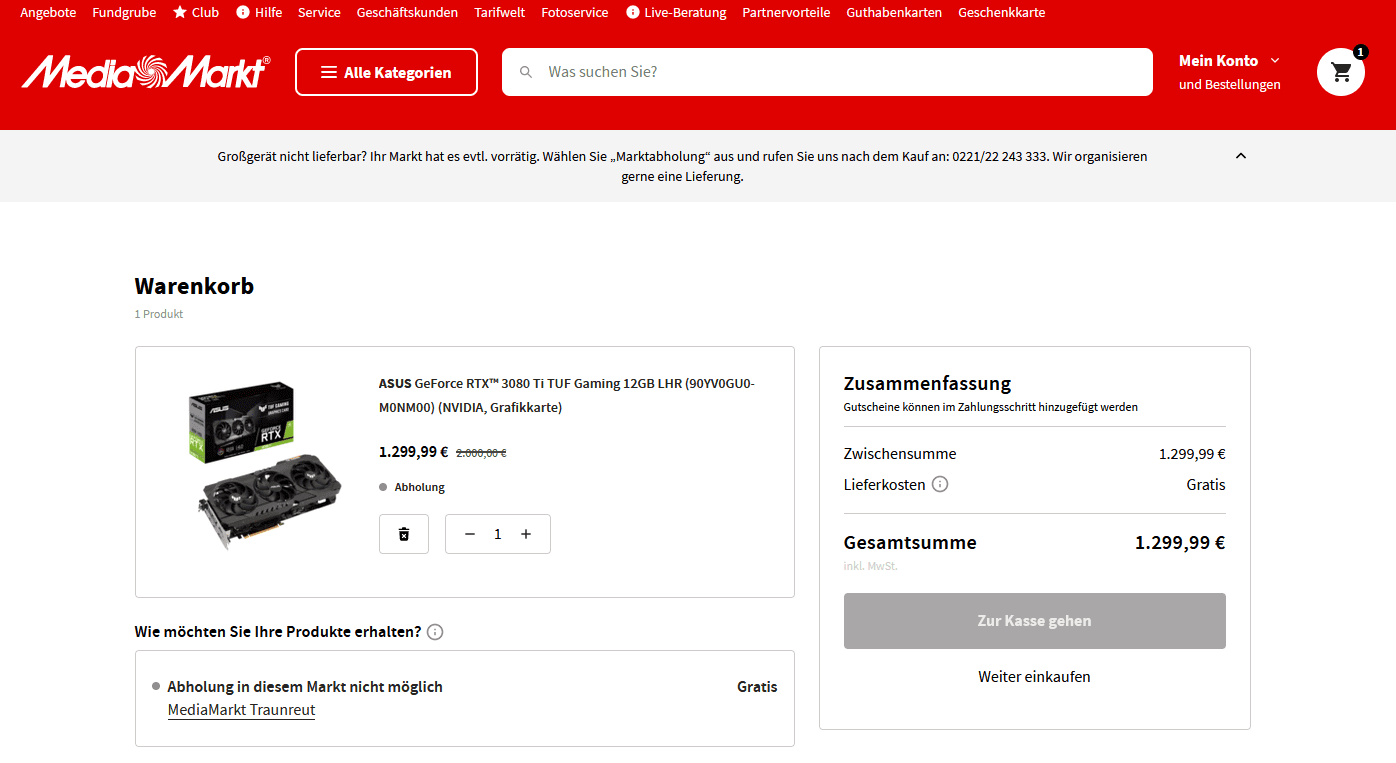The image size is (1396, 763).
Task: Open Guthabenkarten in top navigation
Action: point(894,13)
